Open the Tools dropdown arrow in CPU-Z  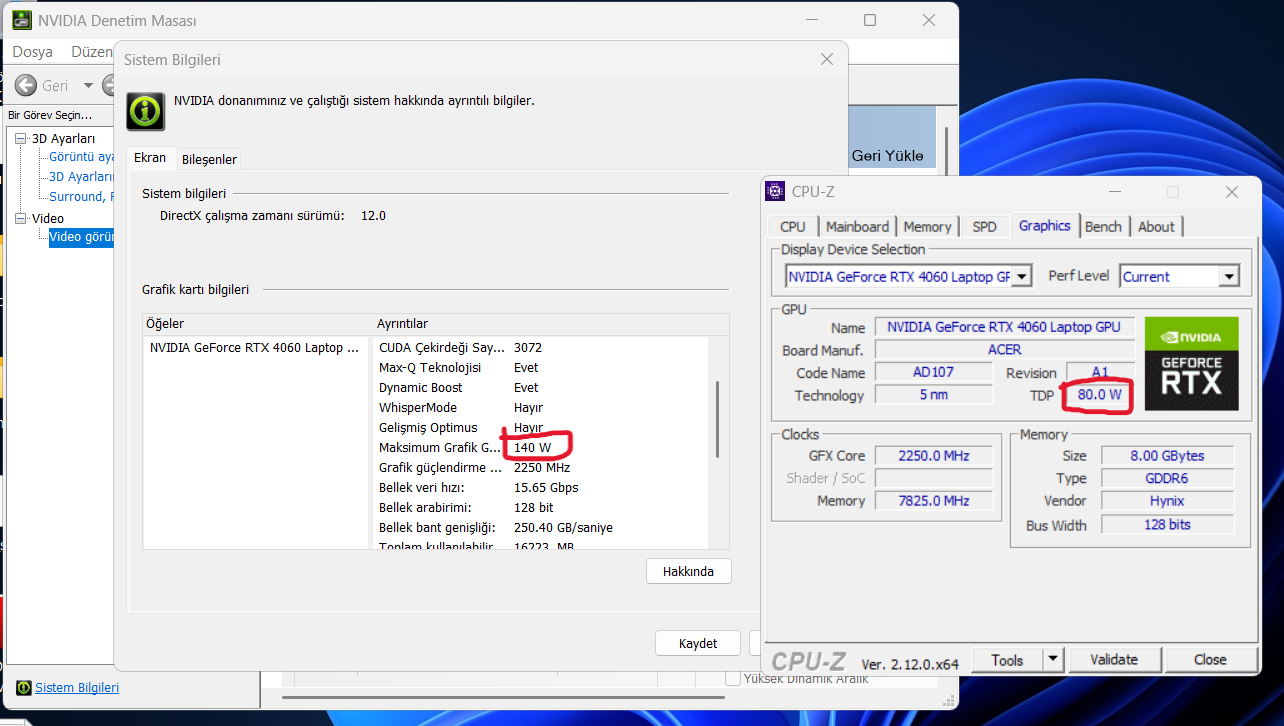pyautogui.click(x=1052, y=659)
